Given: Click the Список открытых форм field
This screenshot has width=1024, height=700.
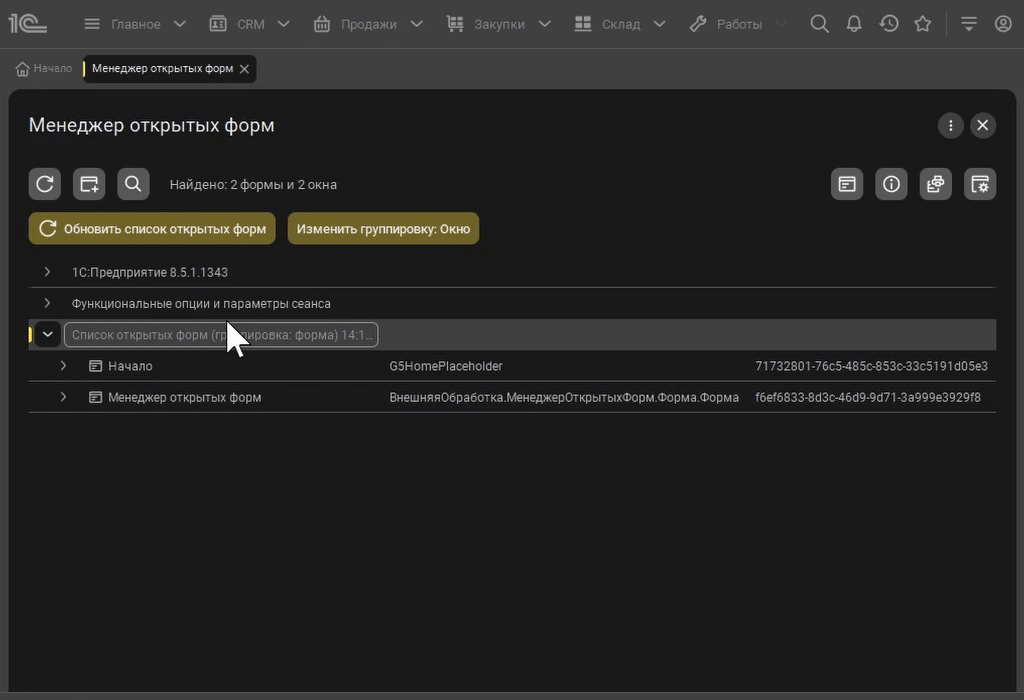Looking at the screenshot, I should point(221,335).
